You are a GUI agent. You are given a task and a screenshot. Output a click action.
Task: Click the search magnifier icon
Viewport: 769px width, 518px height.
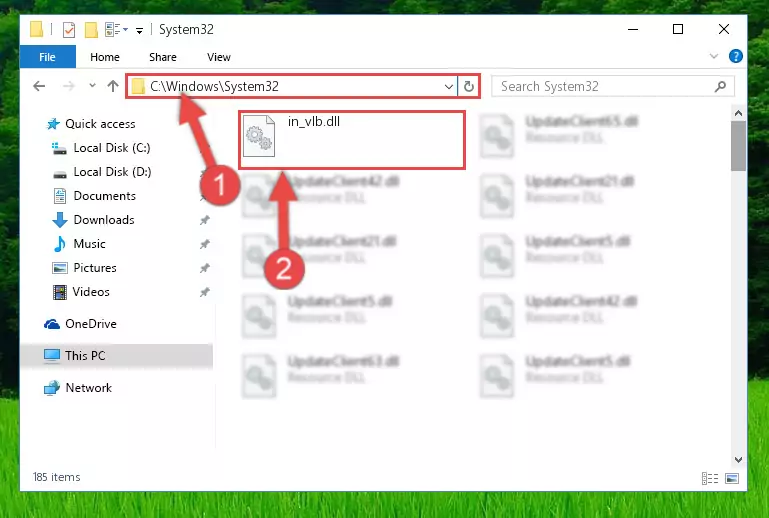[720, 87]
